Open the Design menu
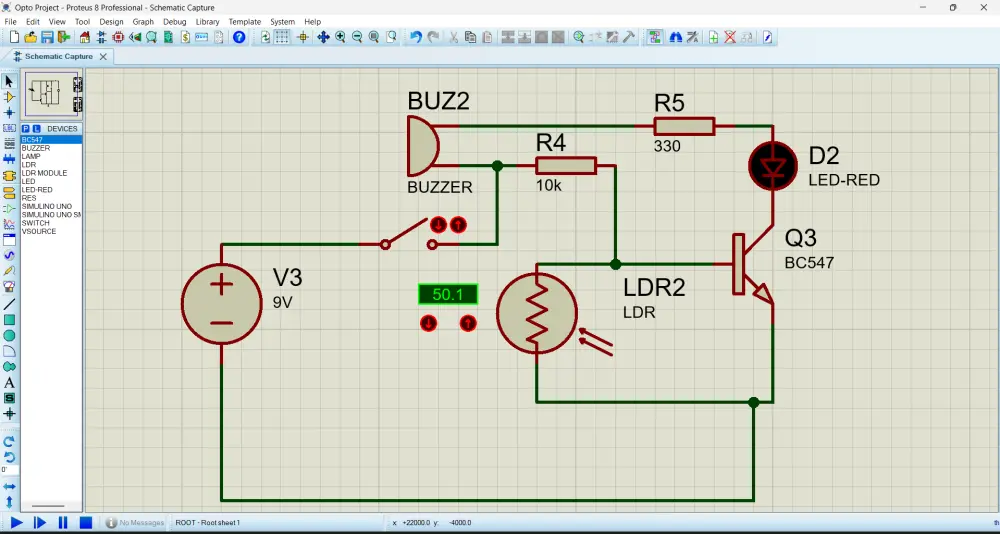The image size is (1000, 534). [x=111, y=22]
